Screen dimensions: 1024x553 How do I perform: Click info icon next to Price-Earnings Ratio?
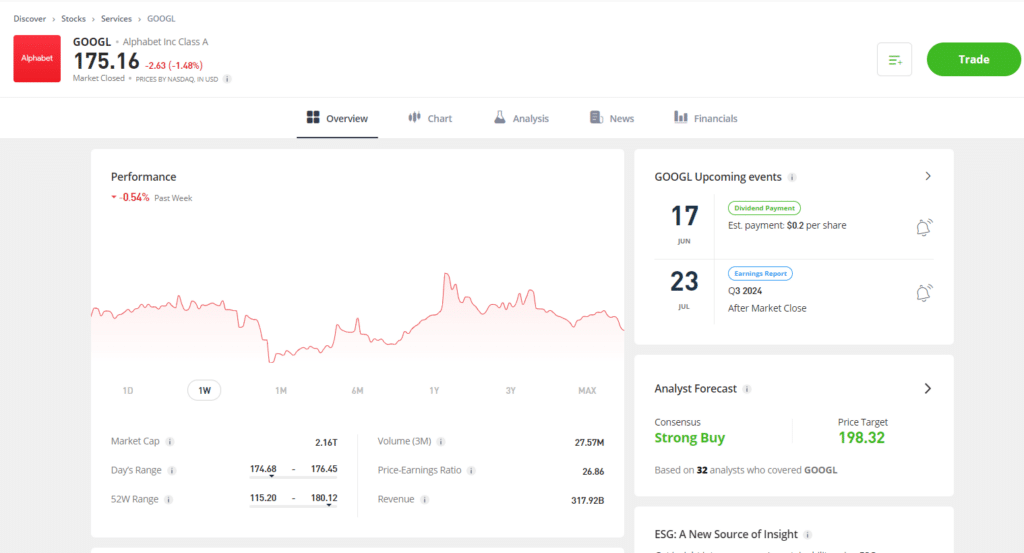coord(471,471)
